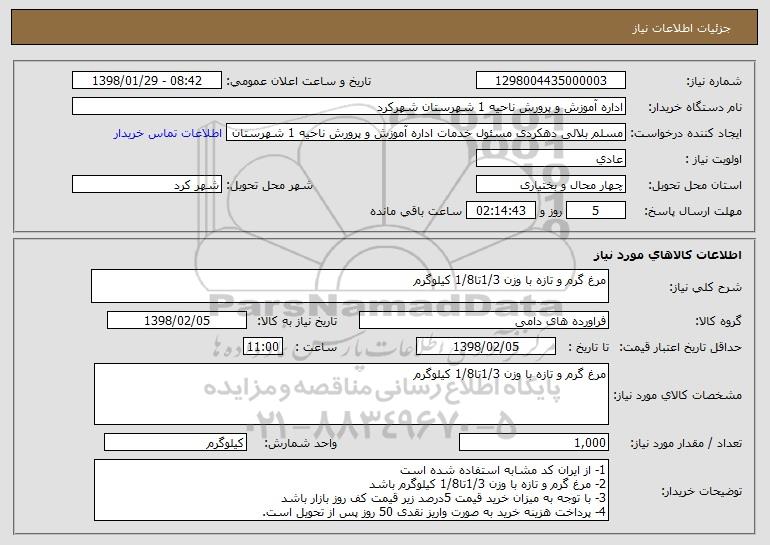This screenshot has width=770, height=545.
Task: Click the جزئیات اطلاعات نیاز header title
Action: coord(681,28)
